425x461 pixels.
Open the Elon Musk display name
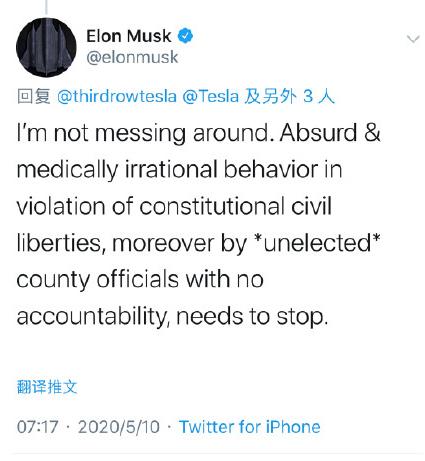point(129,36)
